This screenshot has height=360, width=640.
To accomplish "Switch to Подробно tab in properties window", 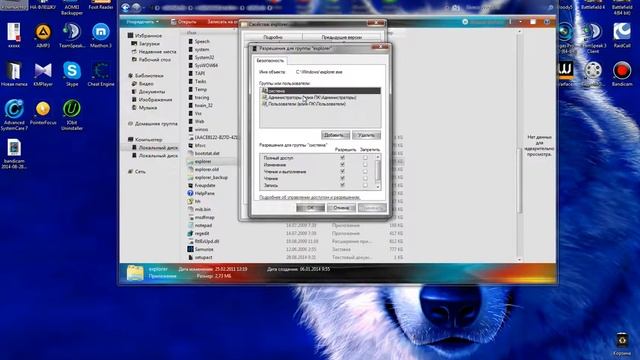I will 273,37.
